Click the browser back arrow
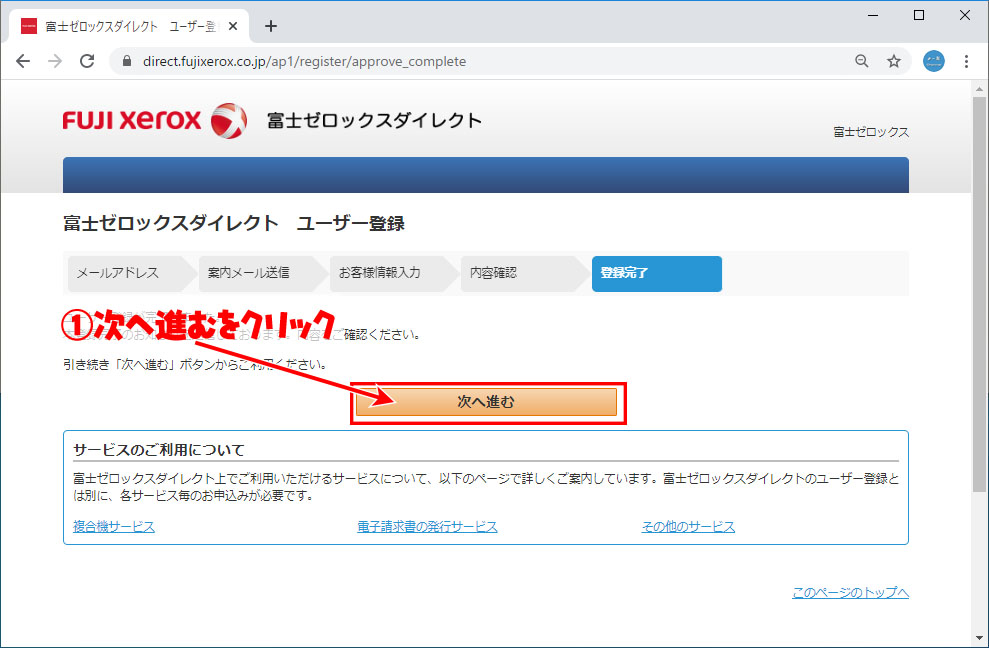 pyautogui.click(x=23, y=61)
